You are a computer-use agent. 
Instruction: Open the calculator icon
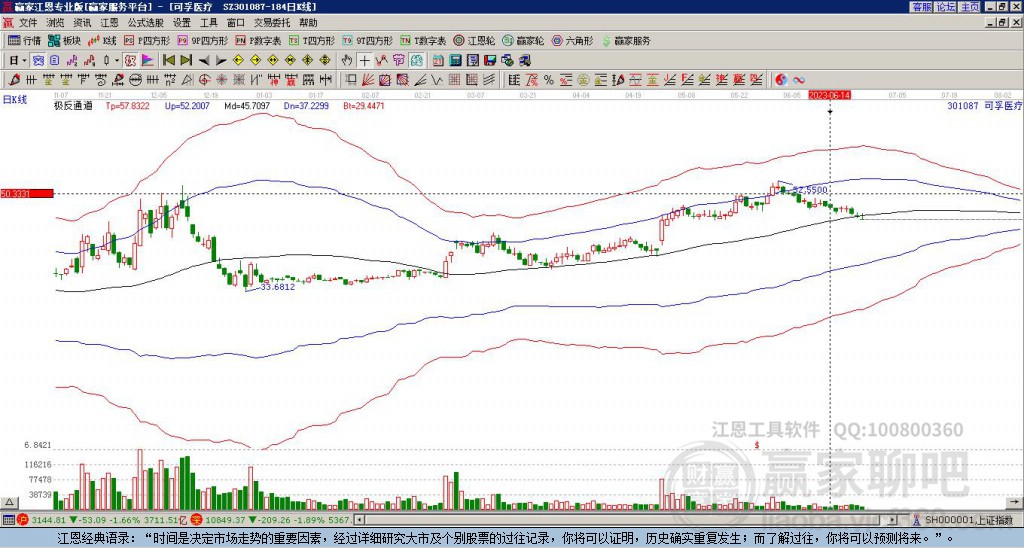[455, 60]
